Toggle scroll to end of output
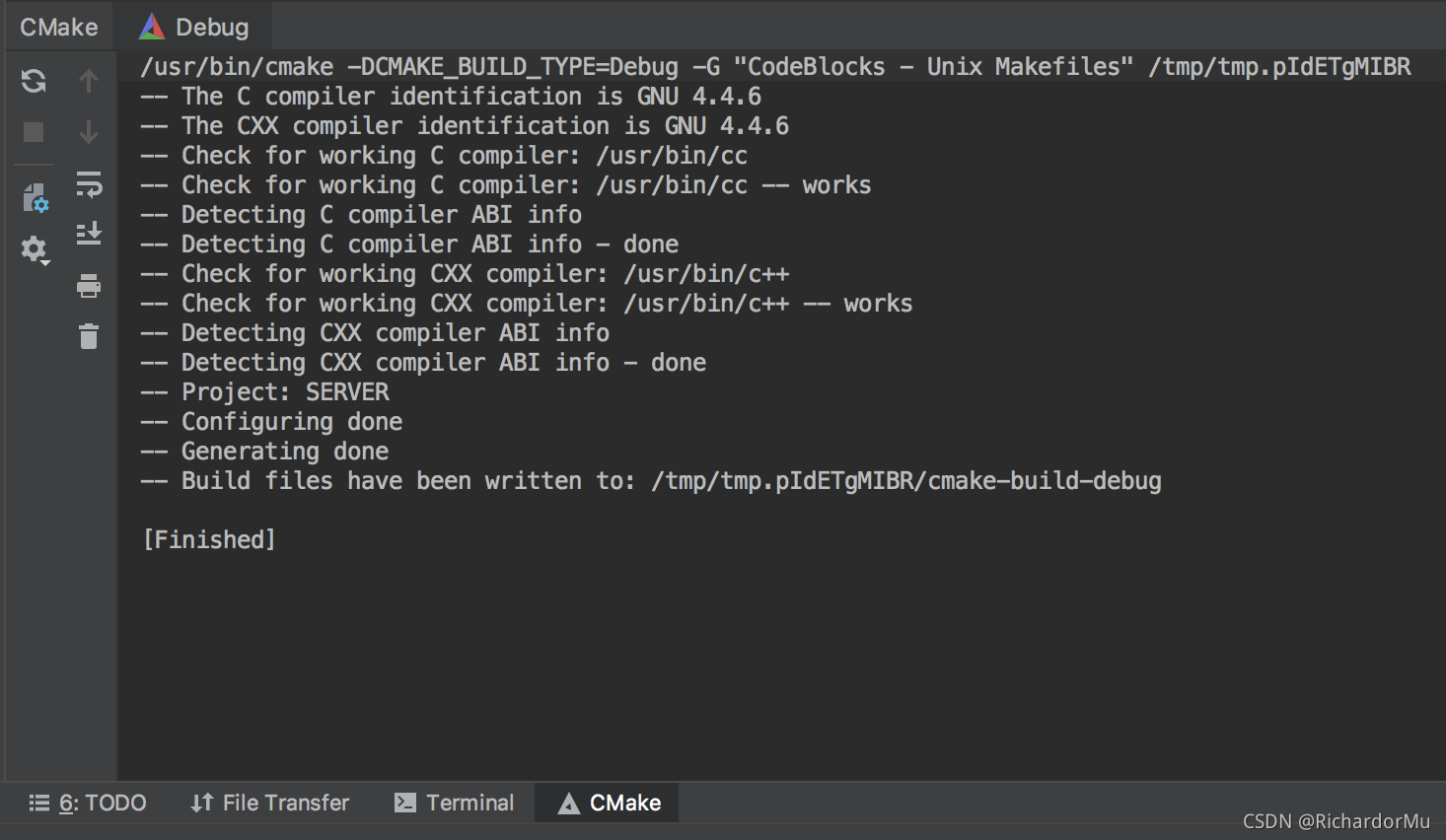1446x840 pixels. pyautogui.click(x=89, y=234)
